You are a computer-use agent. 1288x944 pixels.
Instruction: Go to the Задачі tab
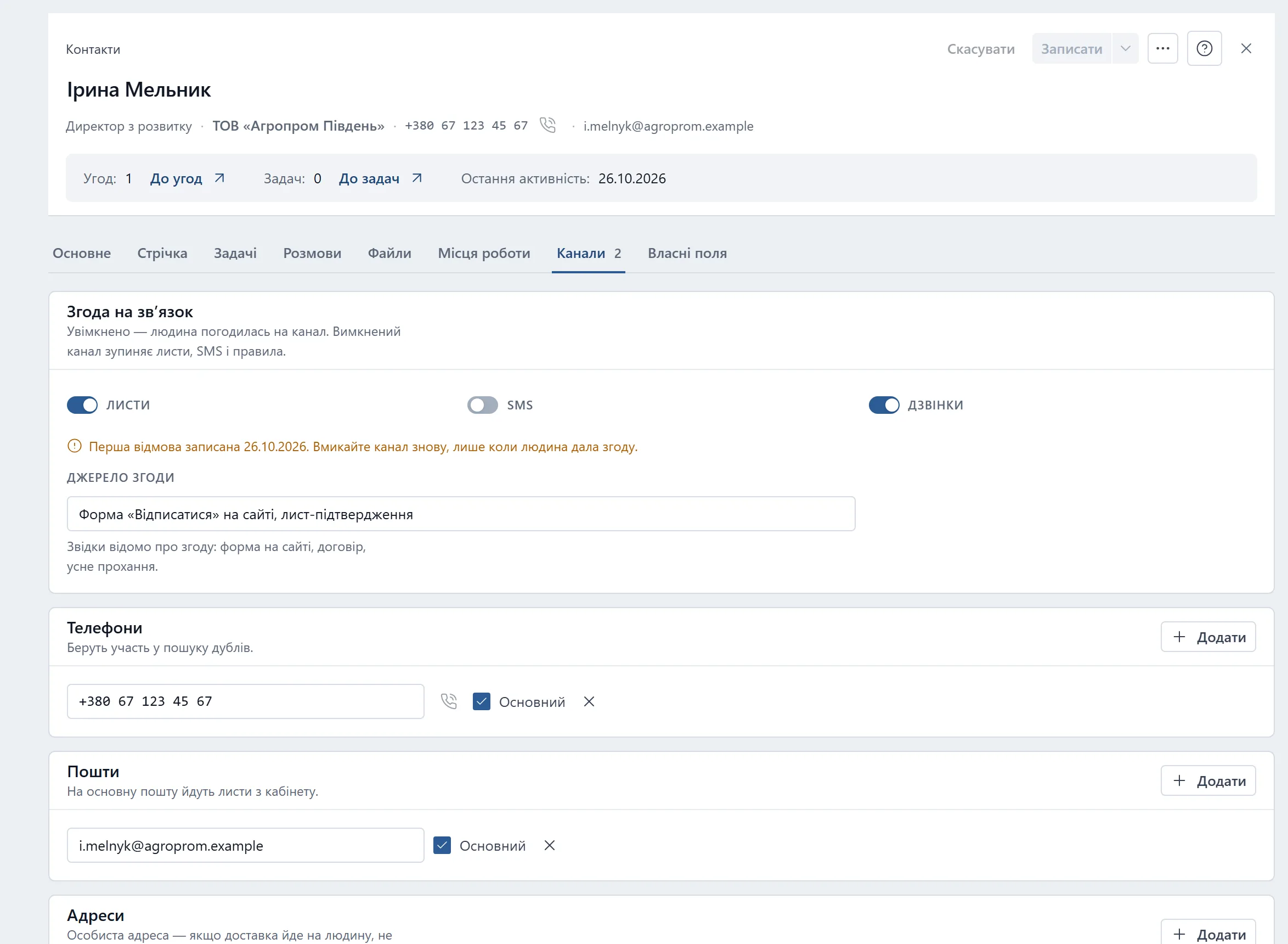click(x=235, y=253)
